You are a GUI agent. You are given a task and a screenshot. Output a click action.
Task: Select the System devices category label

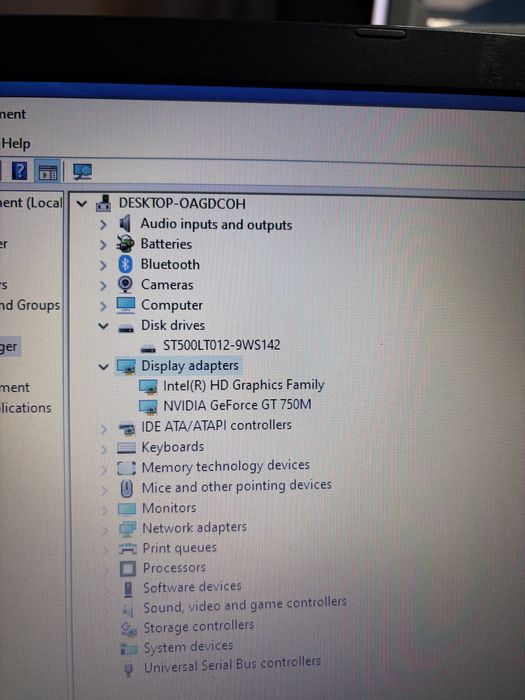click(x=188, y=646)
